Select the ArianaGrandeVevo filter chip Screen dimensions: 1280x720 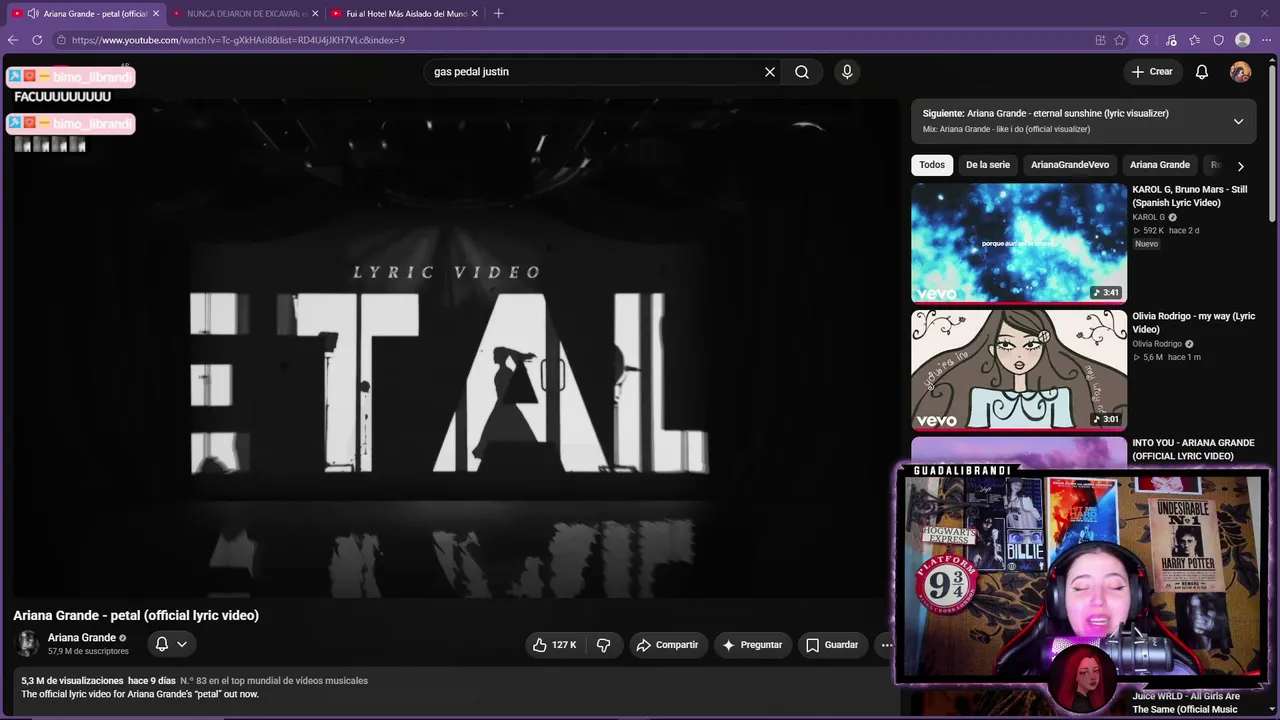coord(1070,165)
